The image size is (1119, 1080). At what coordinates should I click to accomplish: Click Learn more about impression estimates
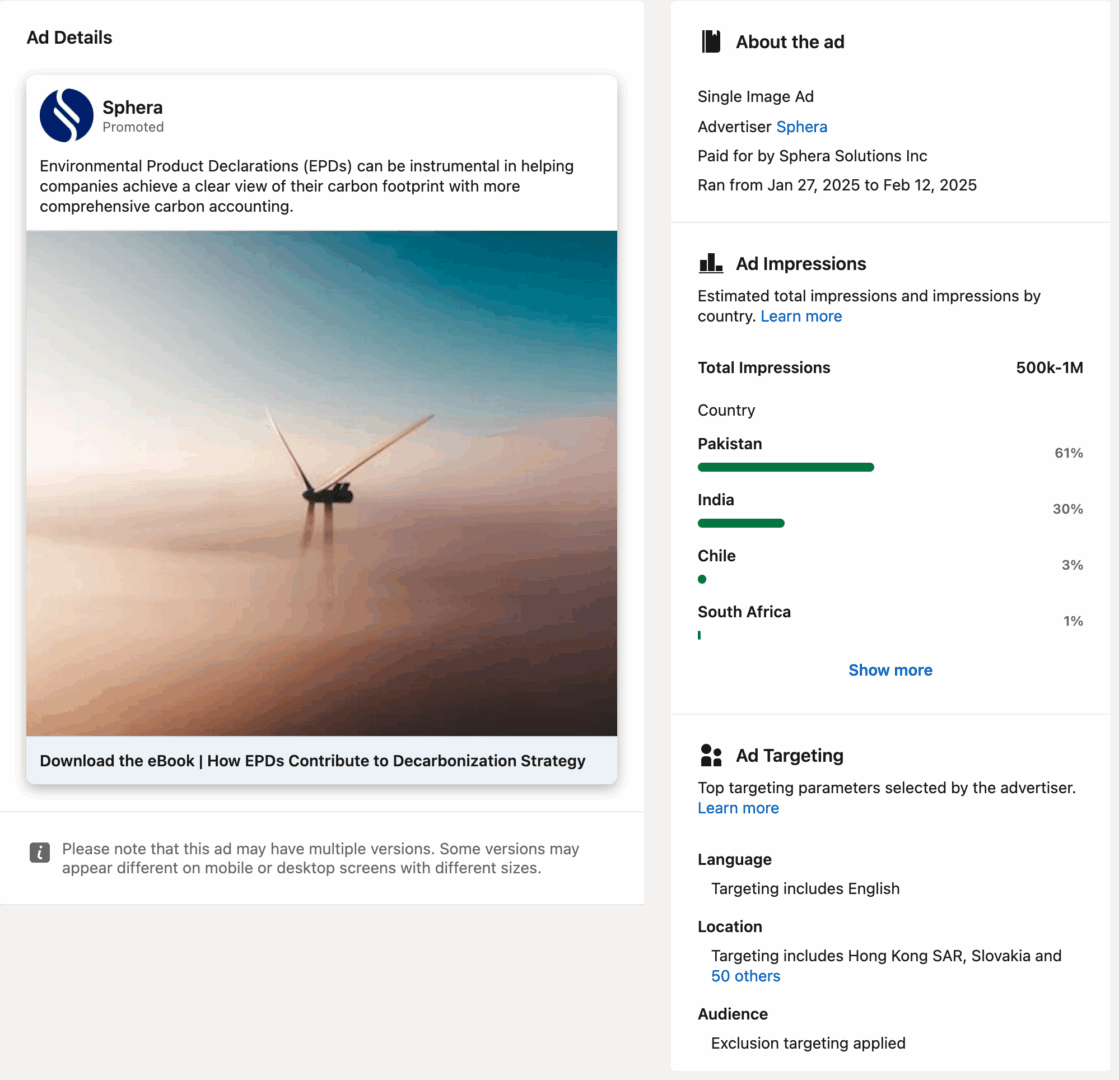[800, 316]
